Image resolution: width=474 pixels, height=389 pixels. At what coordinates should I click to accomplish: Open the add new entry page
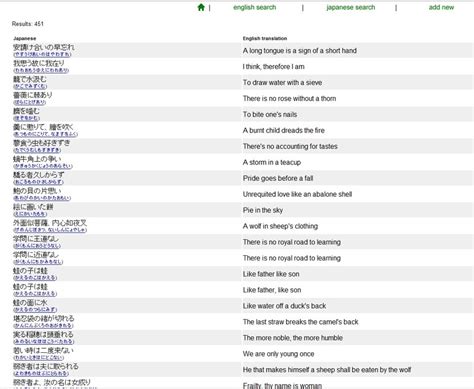coord(441,7)
